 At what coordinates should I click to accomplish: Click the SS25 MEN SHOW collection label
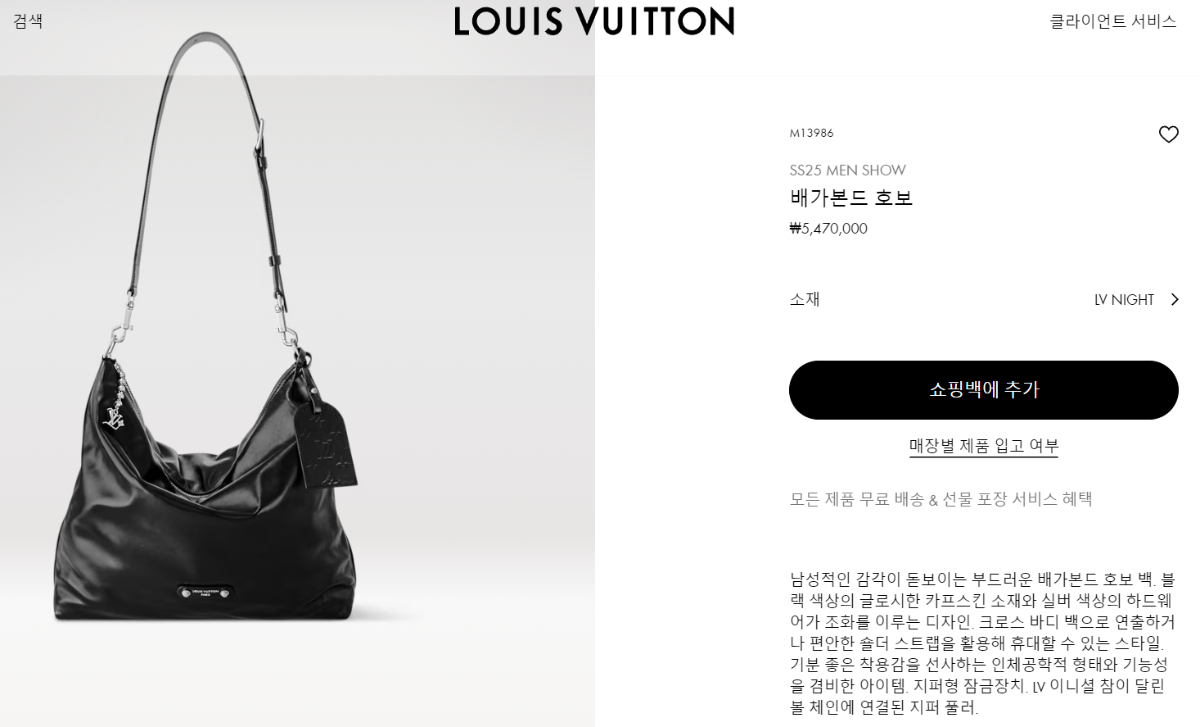pos(848,171)
